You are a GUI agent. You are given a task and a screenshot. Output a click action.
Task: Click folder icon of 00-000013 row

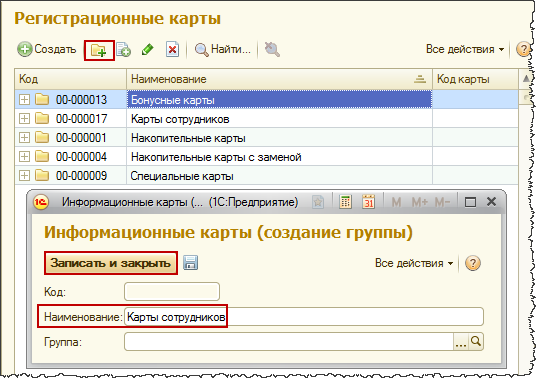pos(42,99)
